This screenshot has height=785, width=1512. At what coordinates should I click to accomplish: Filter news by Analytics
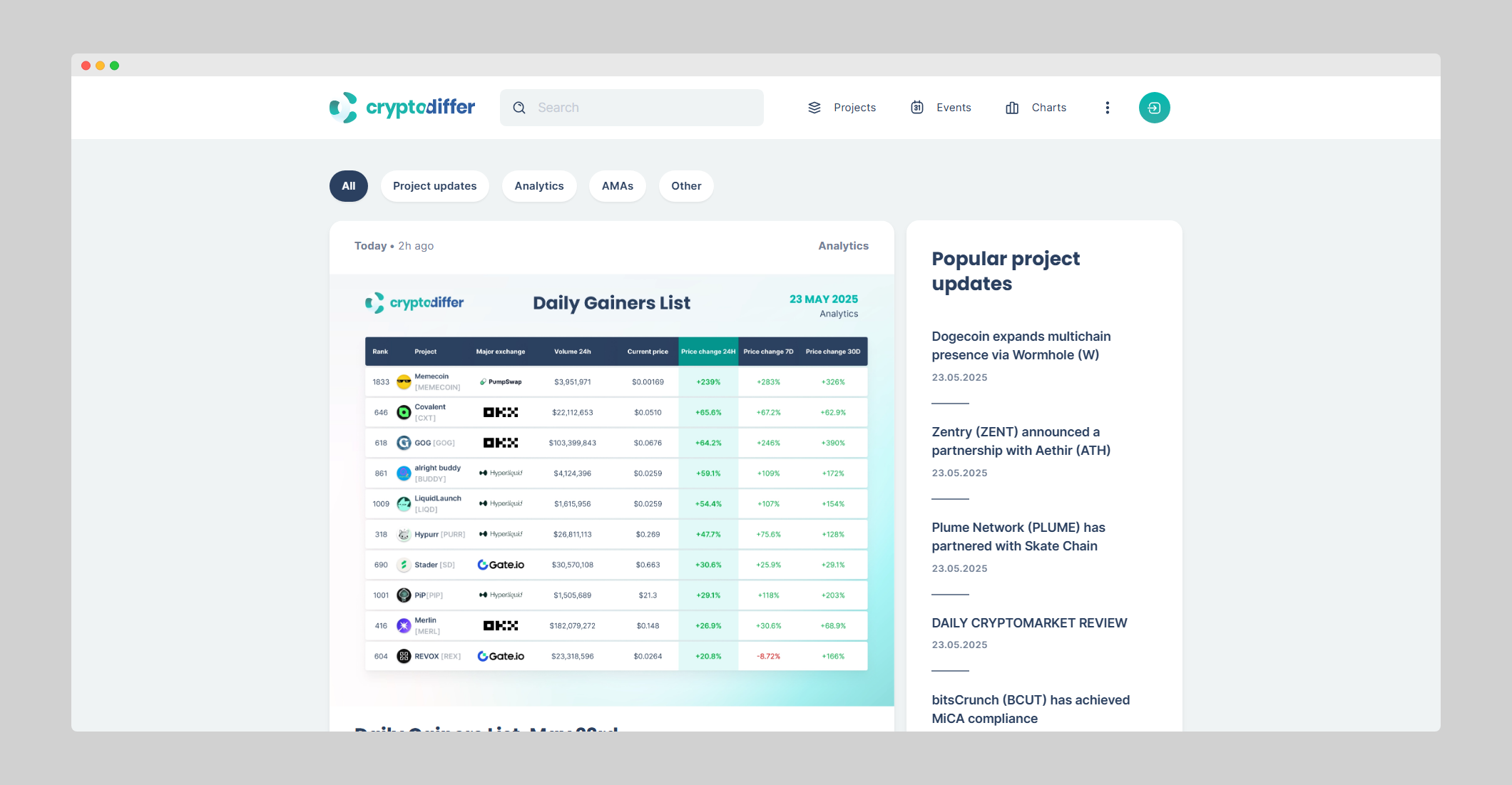[538, 186]
